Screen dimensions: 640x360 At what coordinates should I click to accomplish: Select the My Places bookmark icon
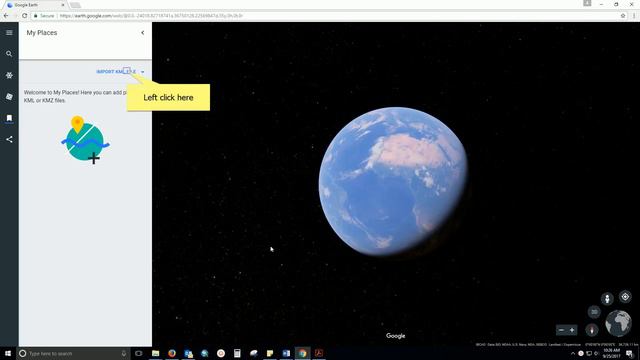[9, 118]
